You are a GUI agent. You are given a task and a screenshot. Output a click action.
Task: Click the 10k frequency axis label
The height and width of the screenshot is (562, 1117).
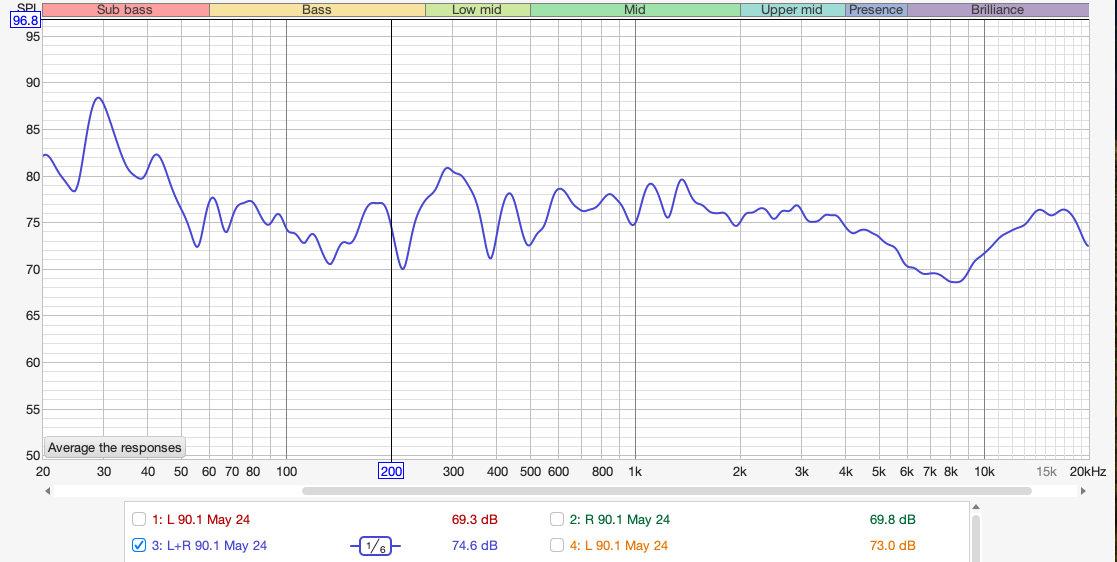coord(984,471)
